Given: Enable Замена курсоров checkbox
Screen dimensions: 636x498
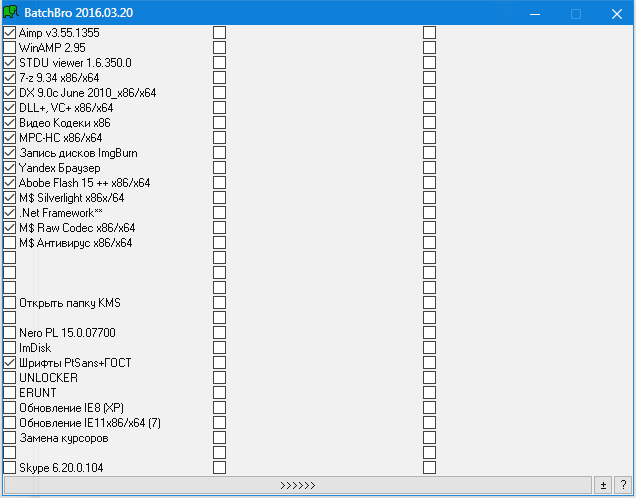Looking at the screenshot, I should pyautogui.click(x=10, y=438).
